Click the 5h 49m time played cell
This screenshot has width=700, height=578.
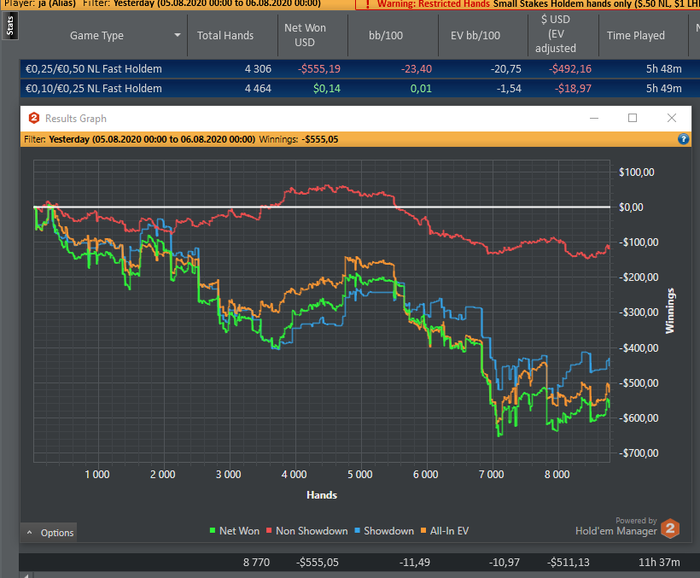664,88
